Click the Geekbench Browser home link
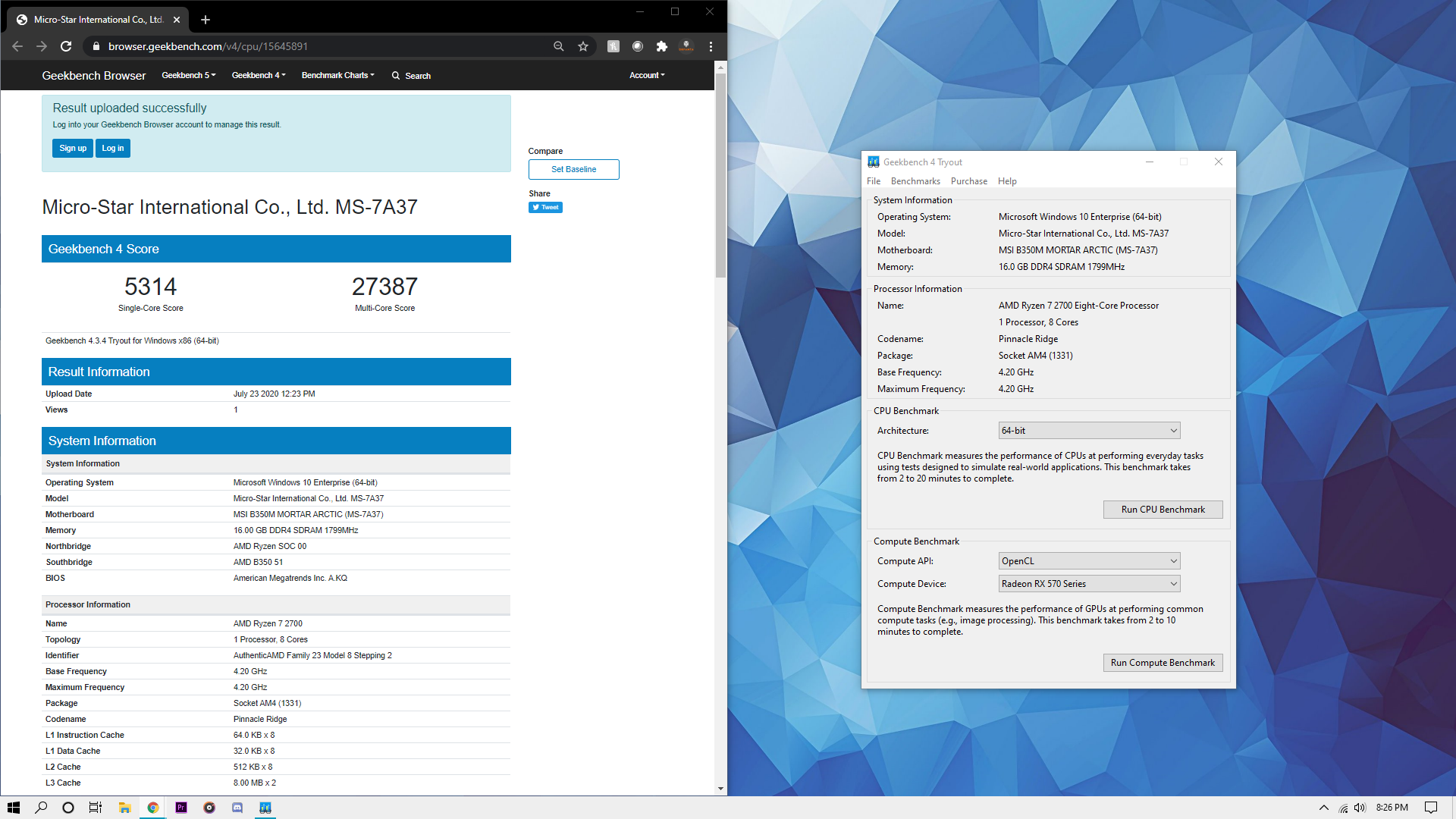Viewport: 1456px width, 819px height. coord(94,76)
